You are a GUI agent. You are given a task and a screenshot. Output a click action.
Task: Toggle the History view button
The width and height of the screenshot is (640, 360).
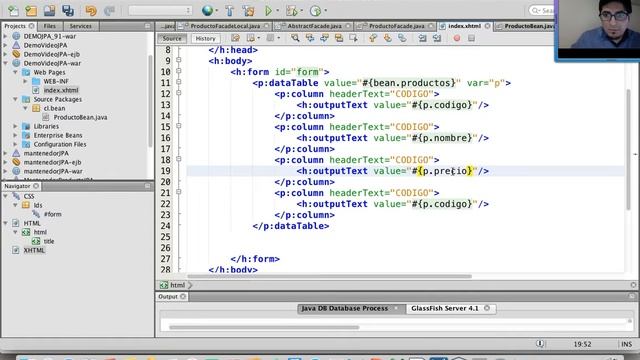click(205, 38)
